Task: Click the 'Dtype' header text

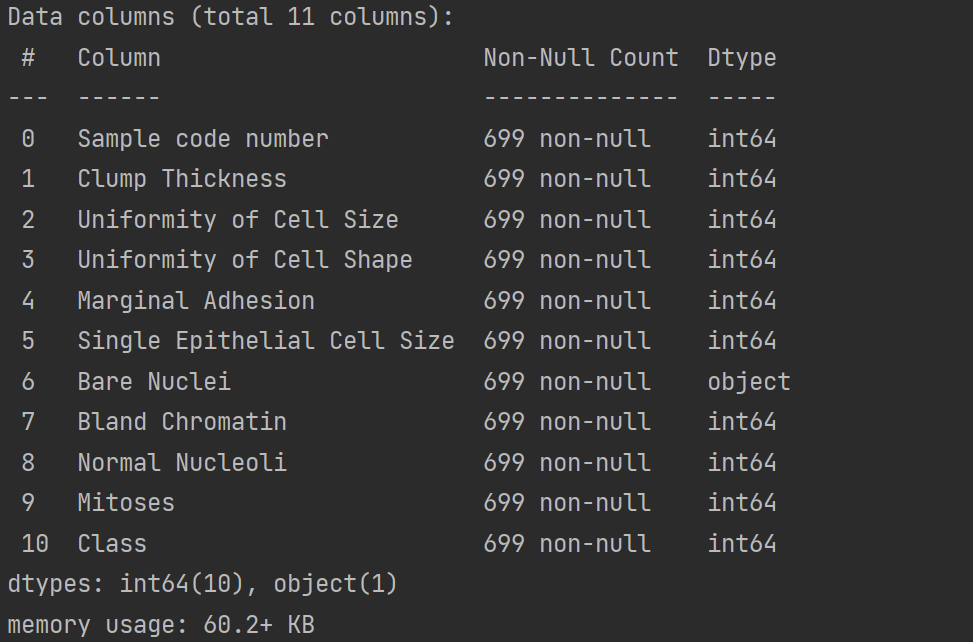Action: [x=742, y=58]
